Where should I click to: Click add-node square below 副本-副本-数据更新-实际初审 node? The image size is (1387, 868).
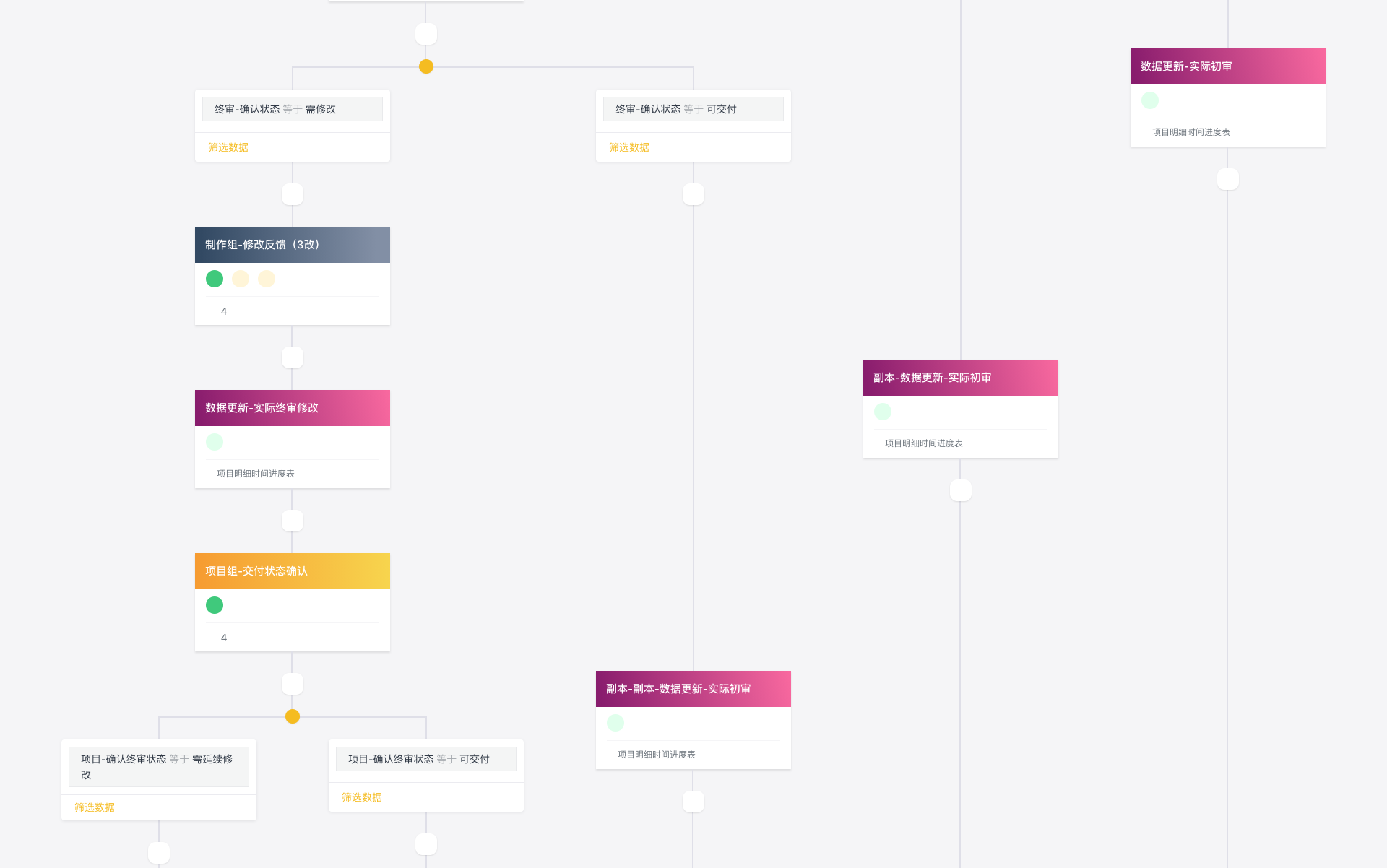pos(693,802)
